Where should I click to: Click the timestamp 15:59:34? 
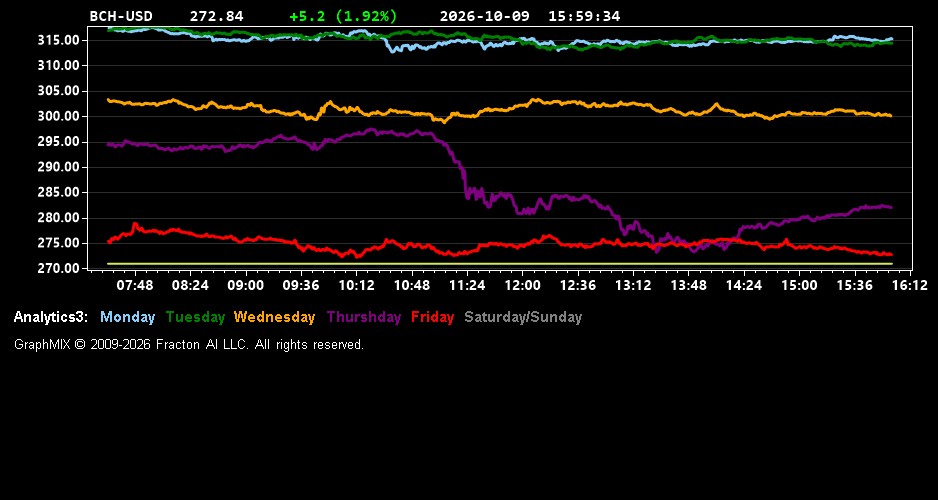(x=584, y=17)
